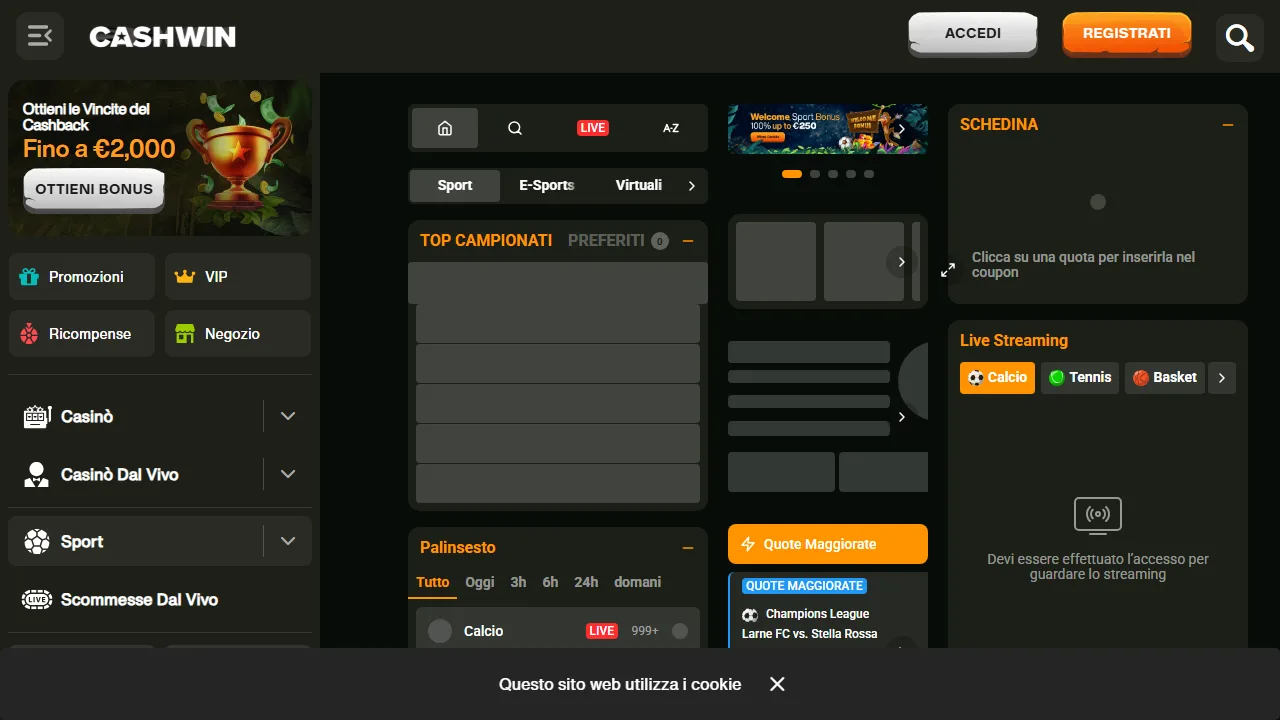Close the cookie notice

click(x=777, y=684)
